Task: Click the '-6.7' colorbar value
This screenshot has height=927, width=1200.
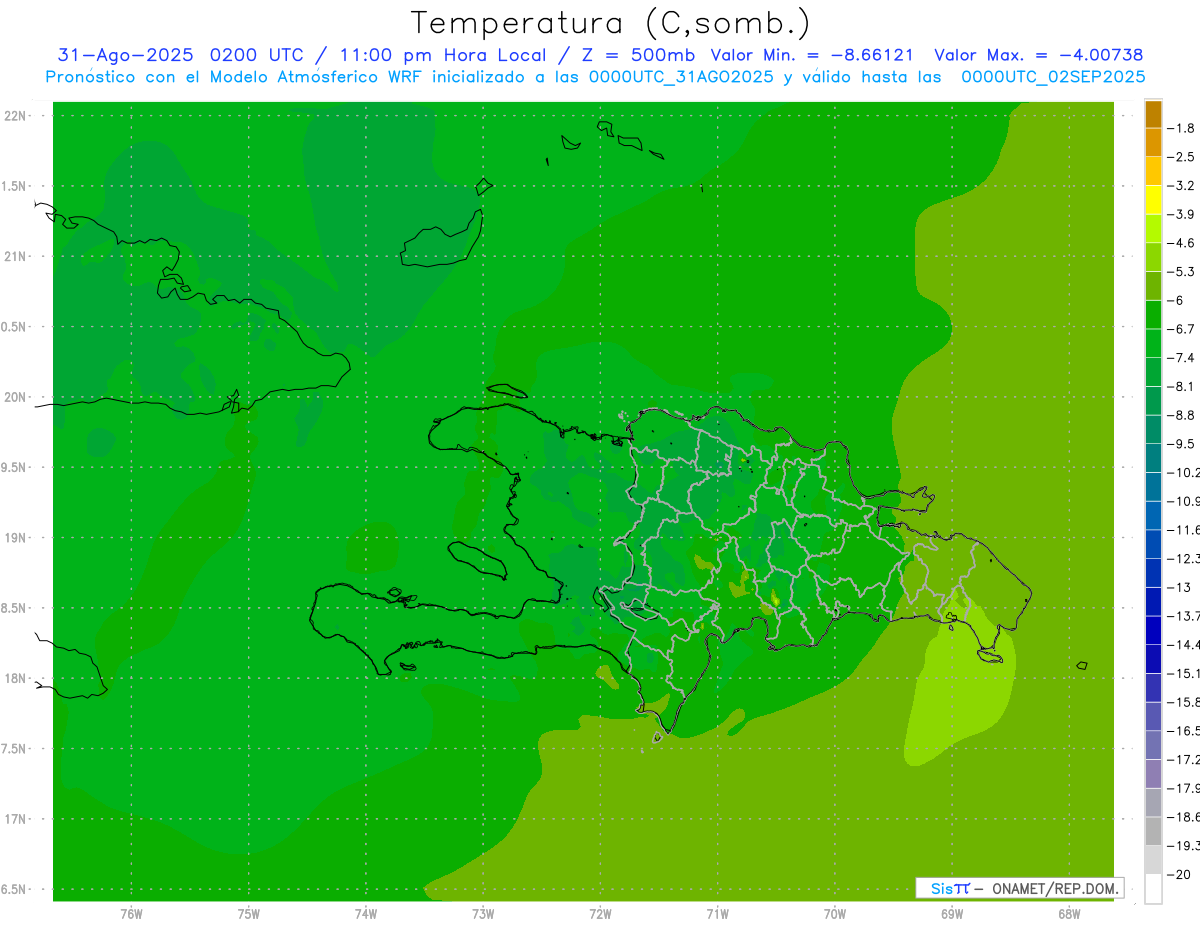Action: click(x=1181, y=329)
